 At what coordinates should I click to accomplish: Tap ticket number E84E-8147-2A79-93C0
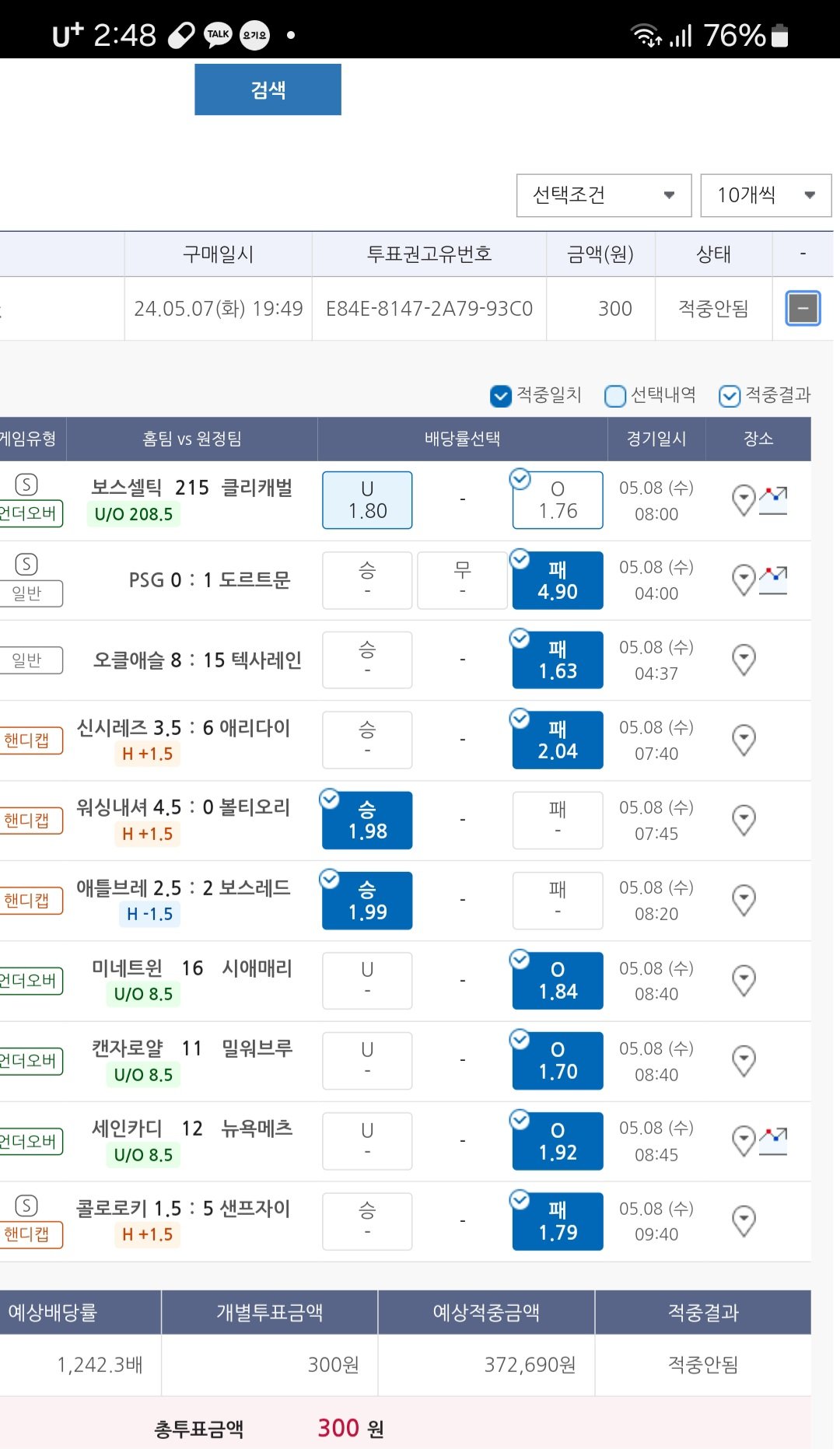click(429, 309)
